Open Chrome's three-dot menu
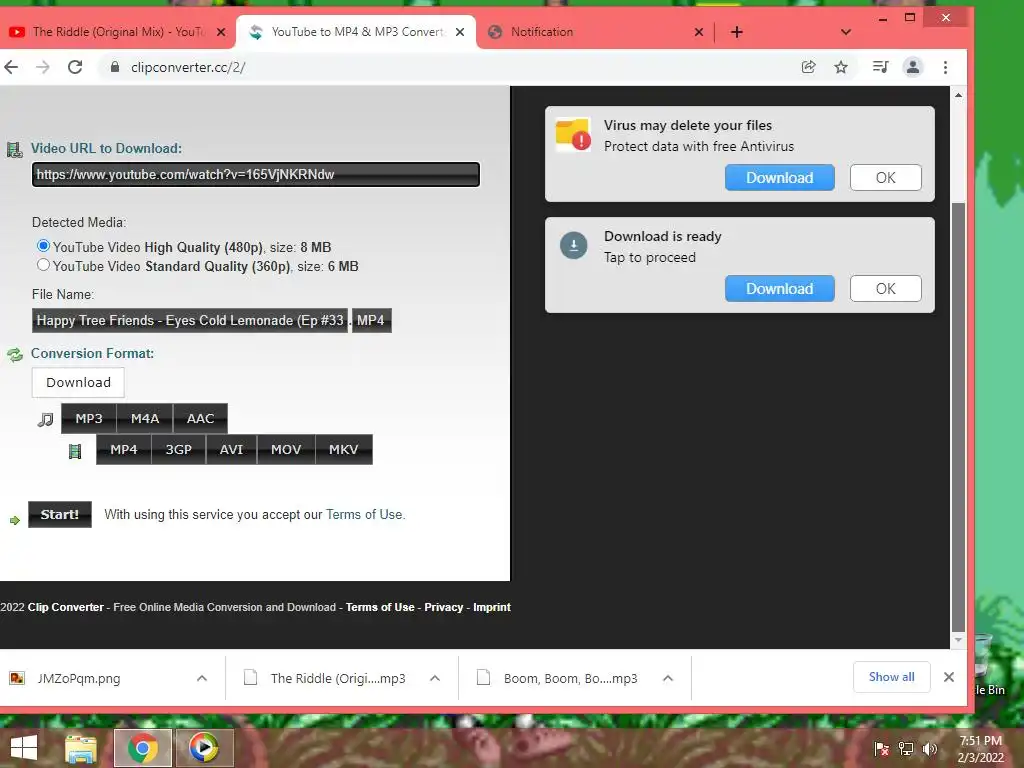 click(945, 67)
